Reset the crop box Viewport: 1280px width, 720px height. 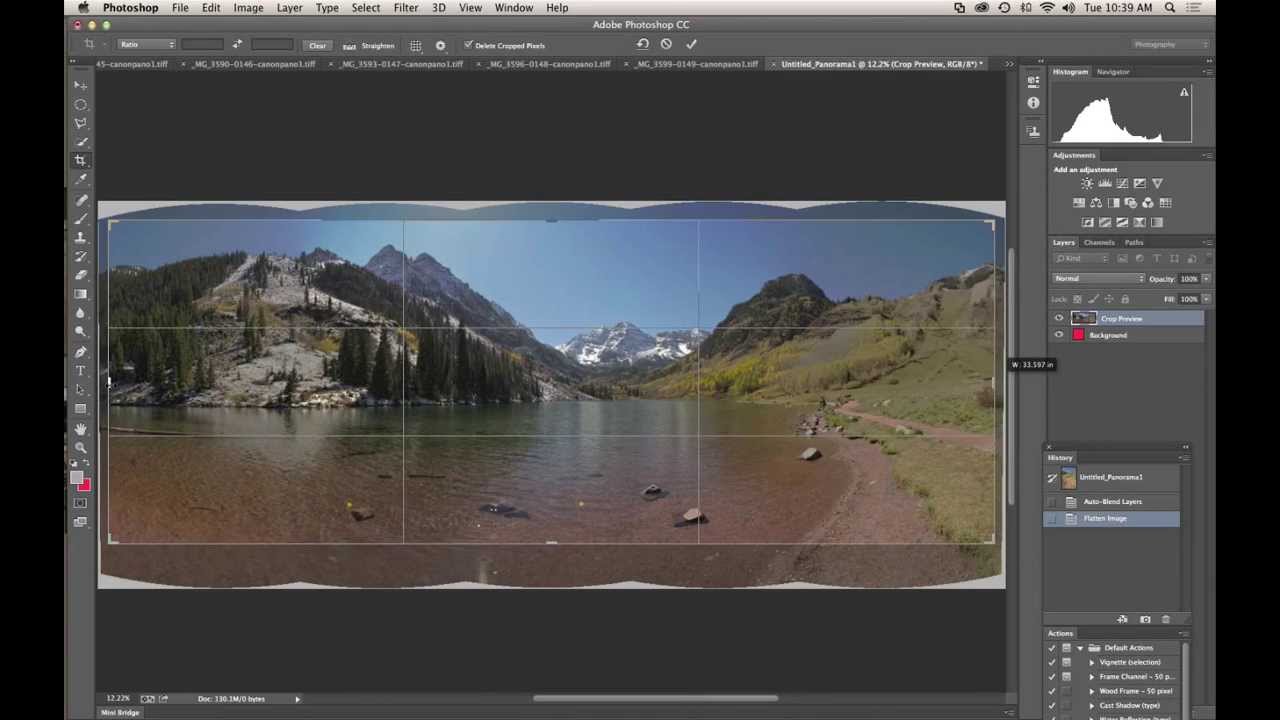642,44
